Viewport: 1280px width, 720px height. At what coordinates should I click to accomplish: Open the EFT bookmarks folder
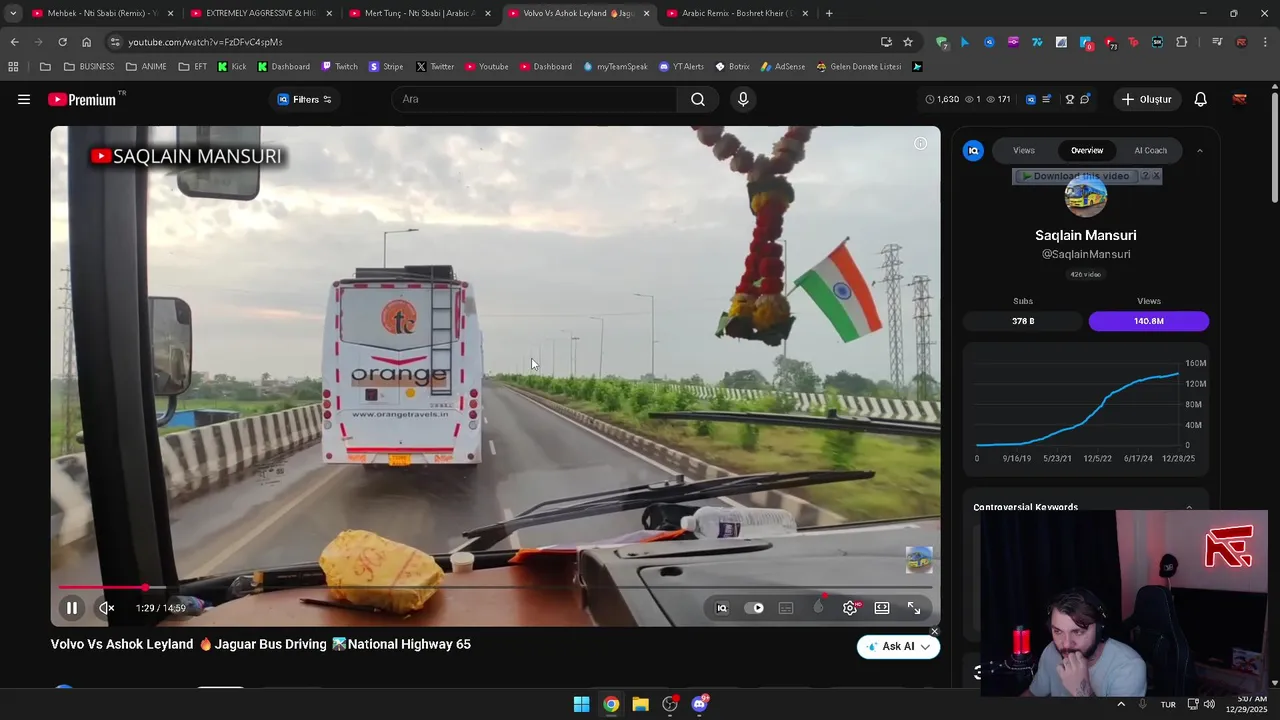[x=193, y=67]
